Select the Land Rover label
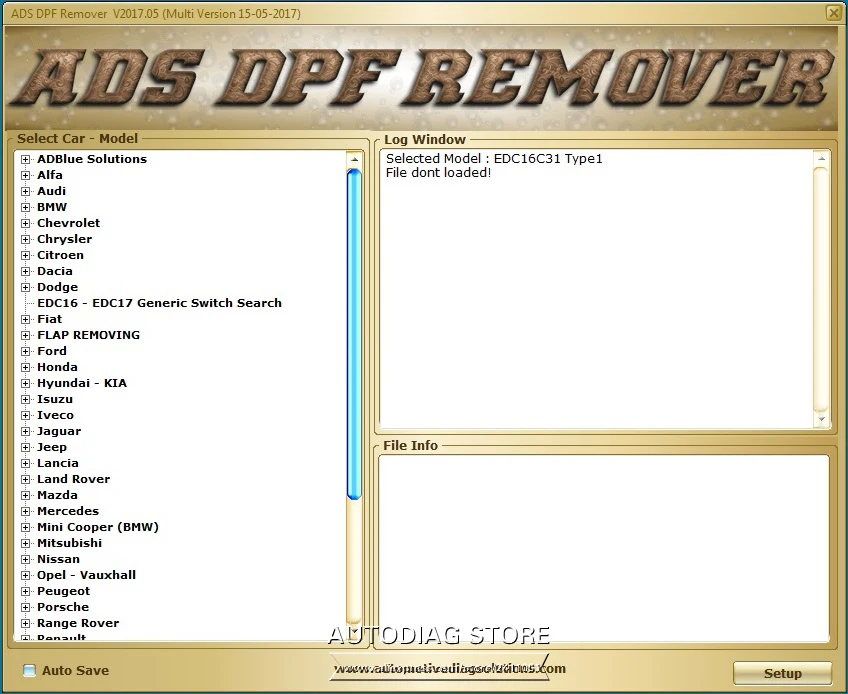This screenshot has width=848, height=694. click(x=74, y=479)
